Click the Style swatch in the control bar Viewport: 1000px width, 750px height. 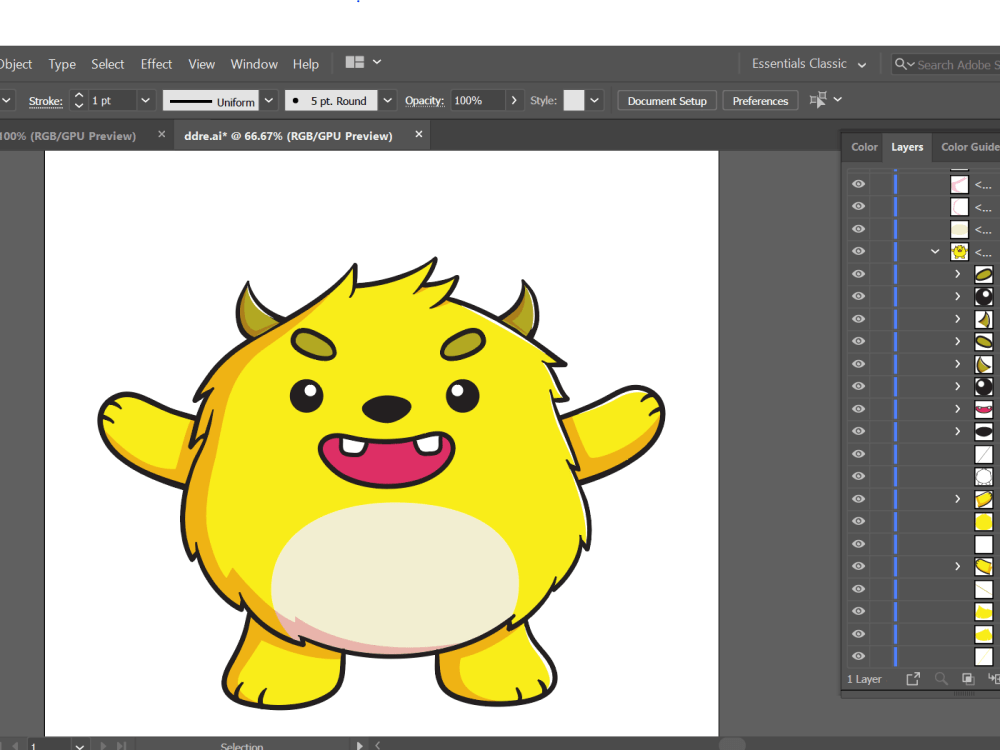tap(574, 100)
